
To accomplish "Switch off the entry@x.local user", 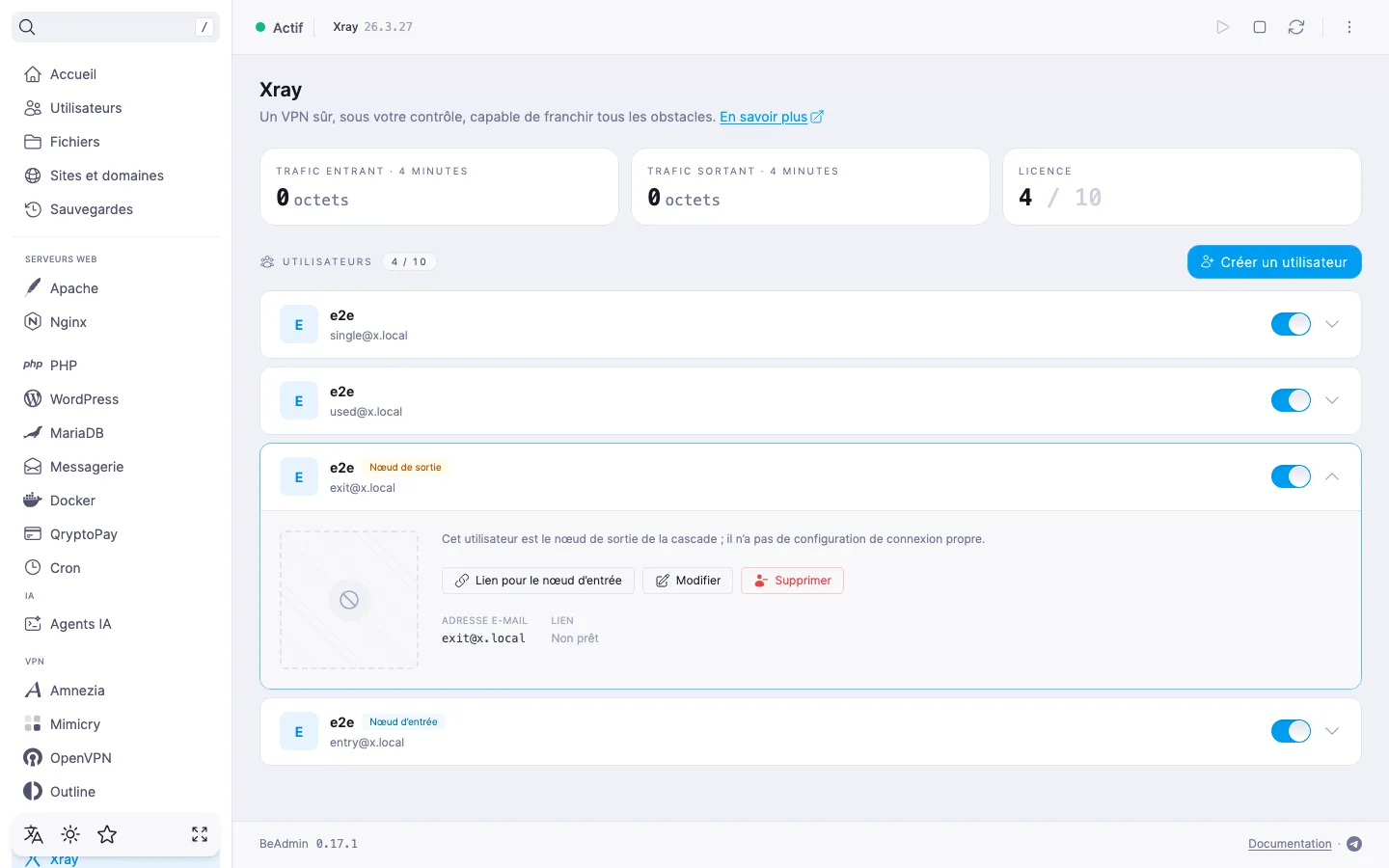I will [x=1291, y=731].
